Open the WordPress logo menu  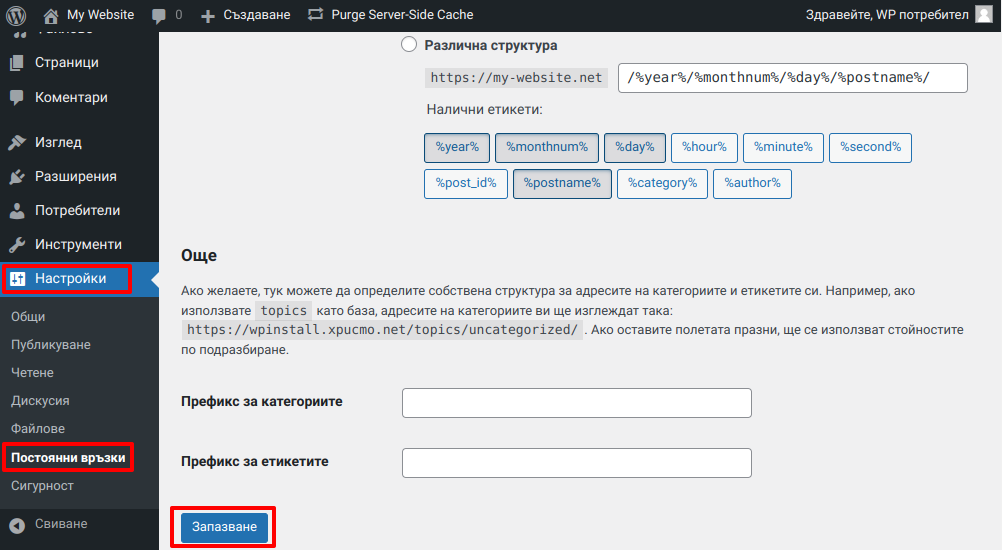pos(16,15)
